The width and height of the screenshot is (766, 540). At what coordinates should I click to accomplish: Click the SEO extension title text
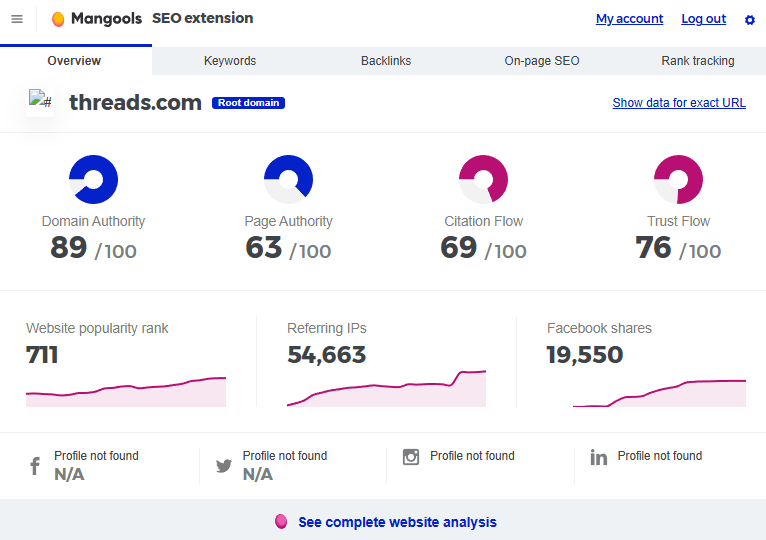tap(202, 18)
